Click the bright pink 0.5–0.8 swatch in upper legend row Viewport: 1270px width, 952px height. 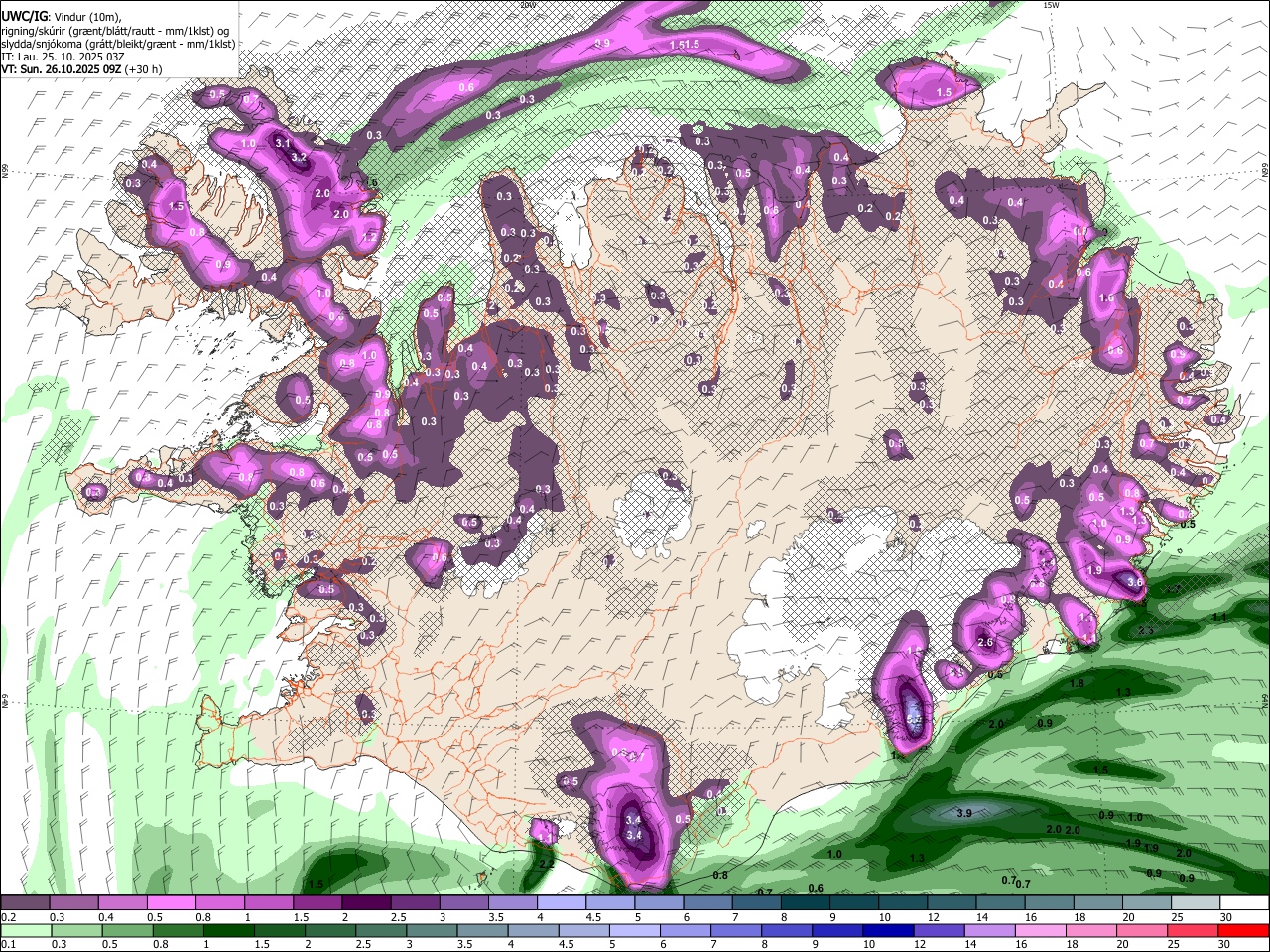(171, 903)
